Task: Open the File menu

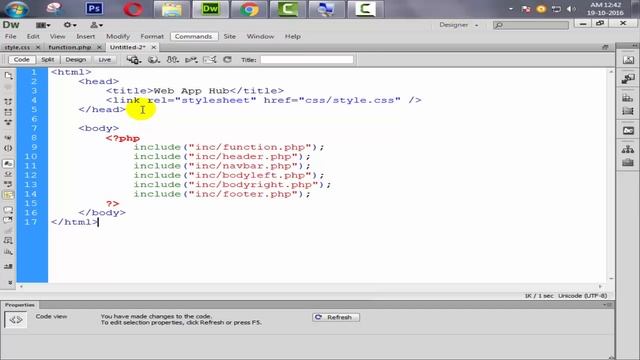Action: (11, 36)
